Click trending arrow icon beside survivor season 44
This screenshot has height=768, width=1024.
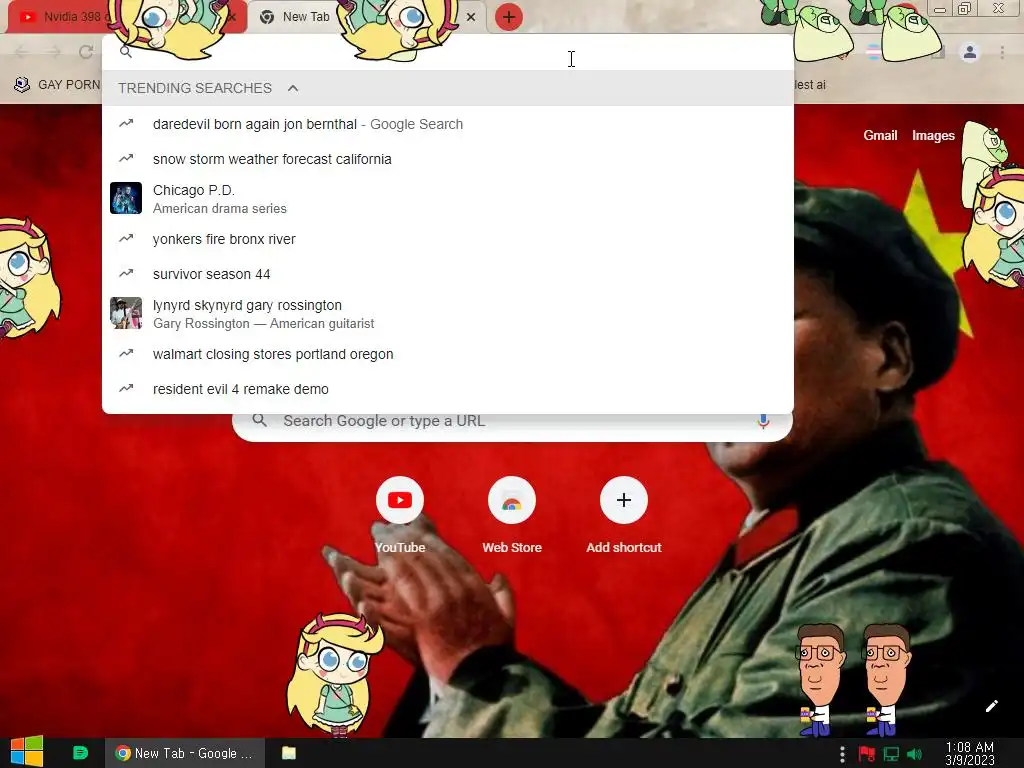tap(126, 273)
